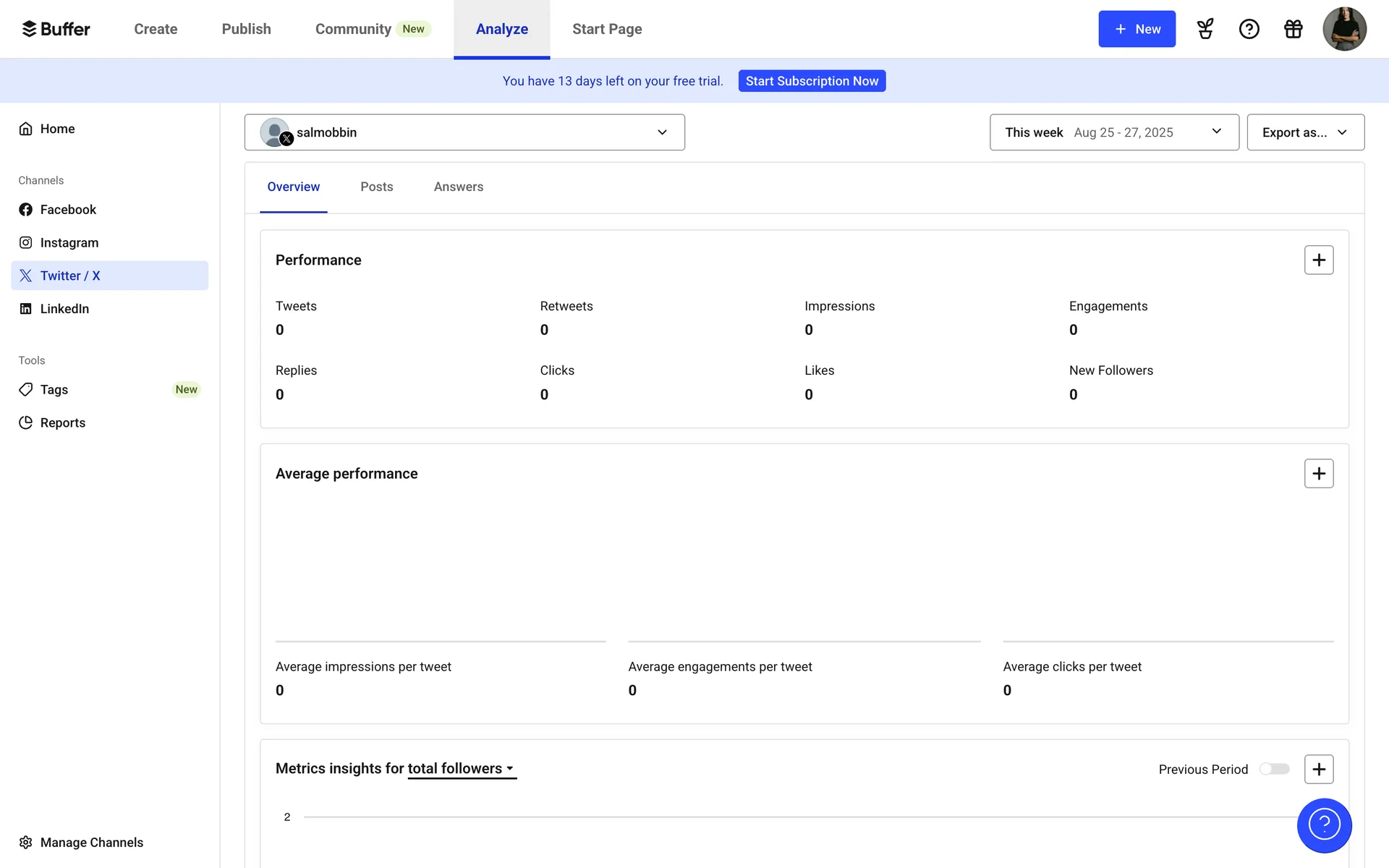
Task: Expand the Export as dropdown
Action: click(1305, 132)
